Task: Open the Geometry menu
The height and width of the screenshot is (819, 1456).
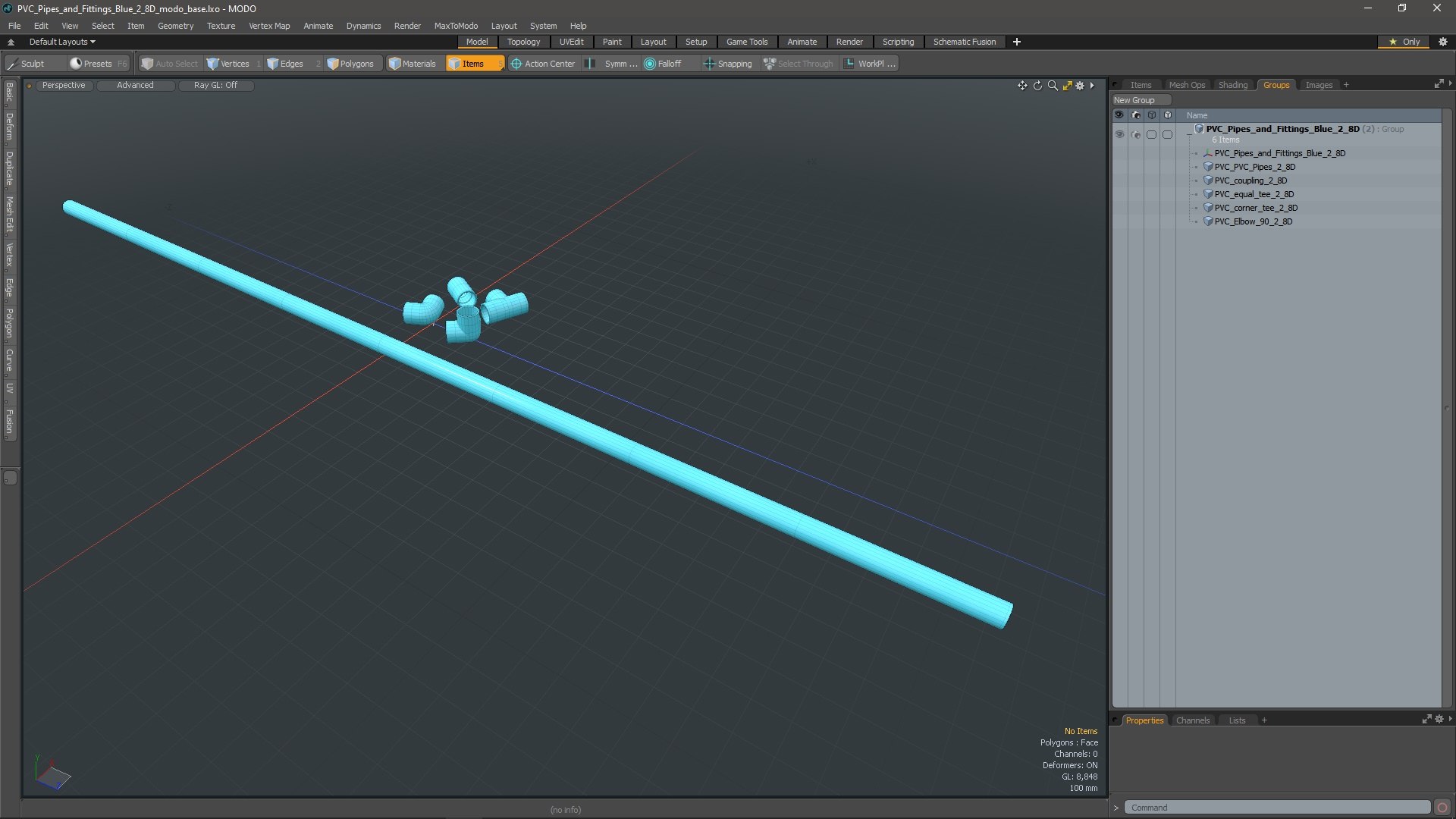Action: point(175,26)
